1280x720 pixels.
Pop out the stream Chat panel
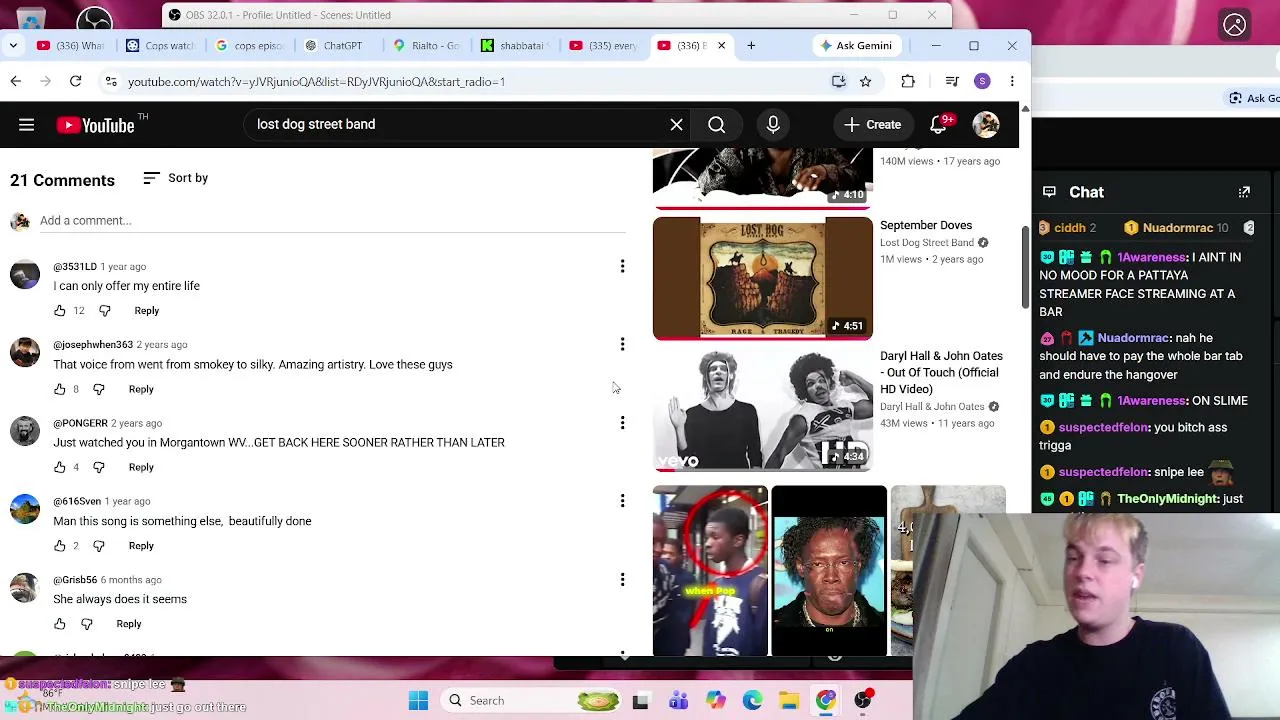(1244, 192)
